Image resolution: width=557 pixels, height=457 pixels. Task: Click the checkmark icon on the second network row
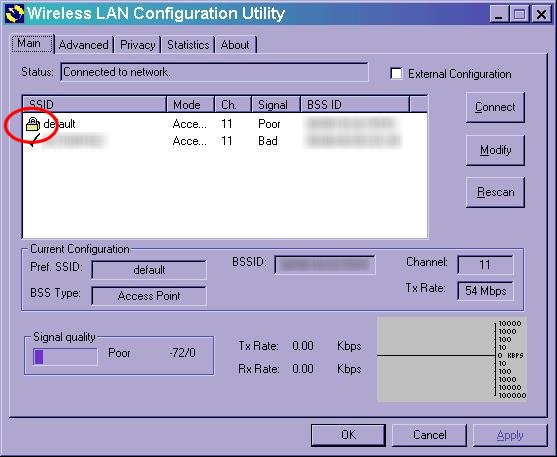tap(35, 140)
